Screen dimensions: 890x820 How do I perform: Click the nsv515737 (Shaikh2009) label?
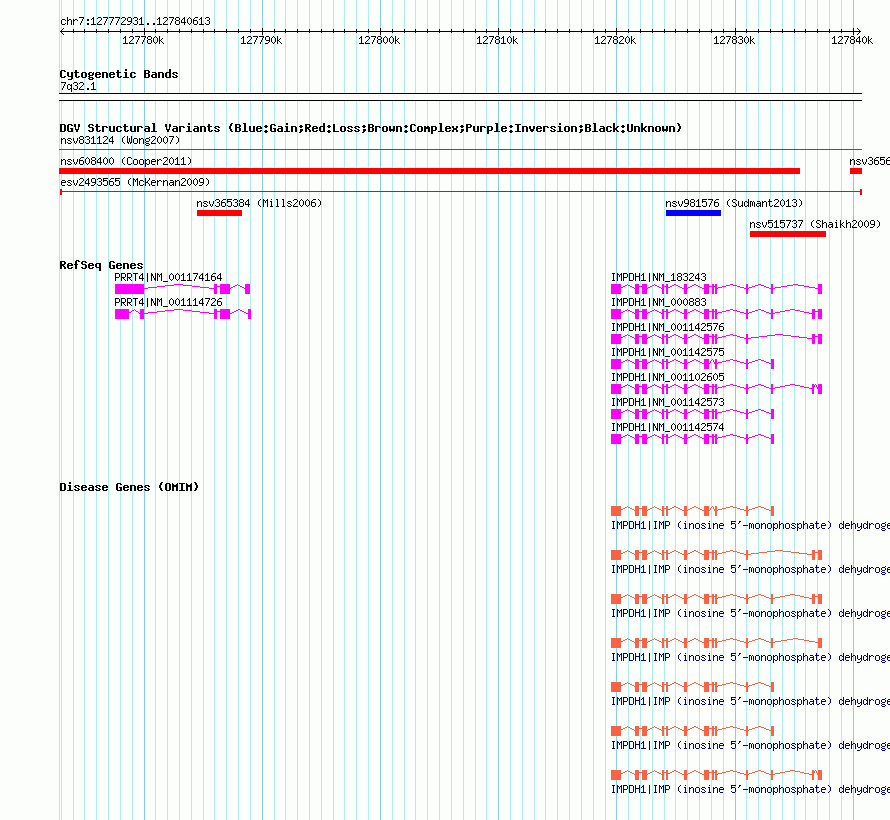tap(815, 224)
